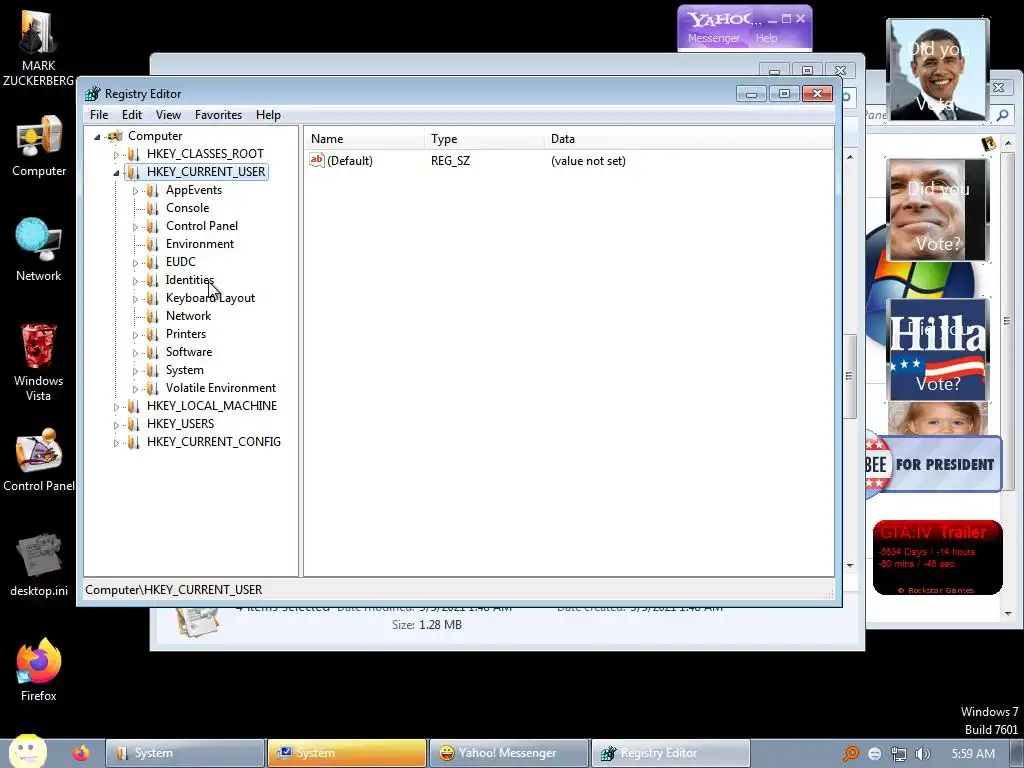
Task: Click the Firefox icon pinned on taskbar
Action: (81, 753)
